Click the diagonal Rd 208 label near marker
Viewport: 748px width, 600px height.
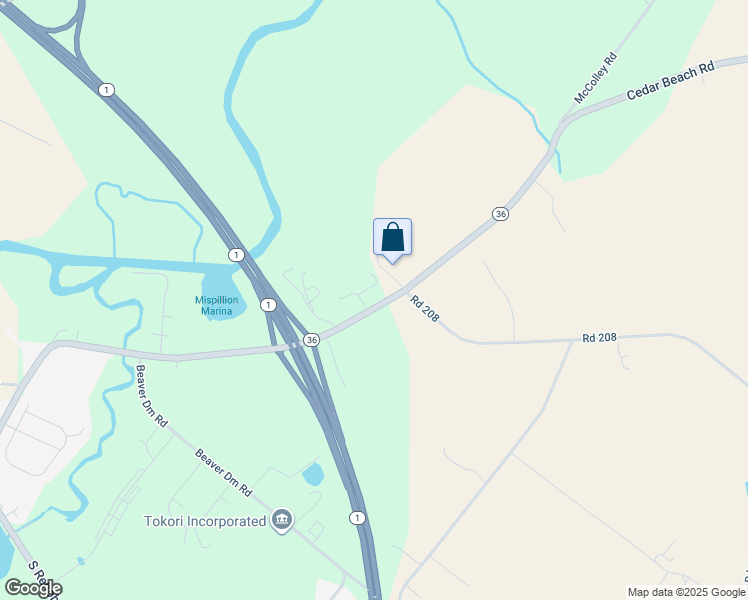424,309
